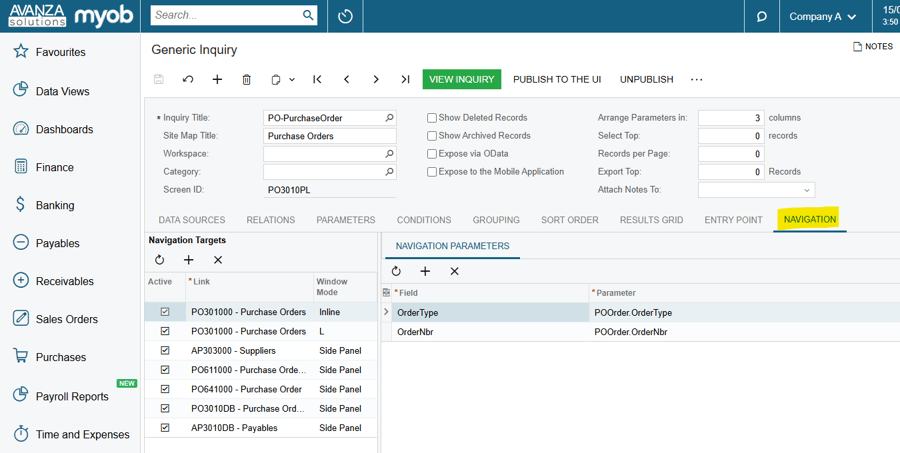Go to last record arrow
The height and width of the screenshot is (453, 900).
(x=405, y=79)
